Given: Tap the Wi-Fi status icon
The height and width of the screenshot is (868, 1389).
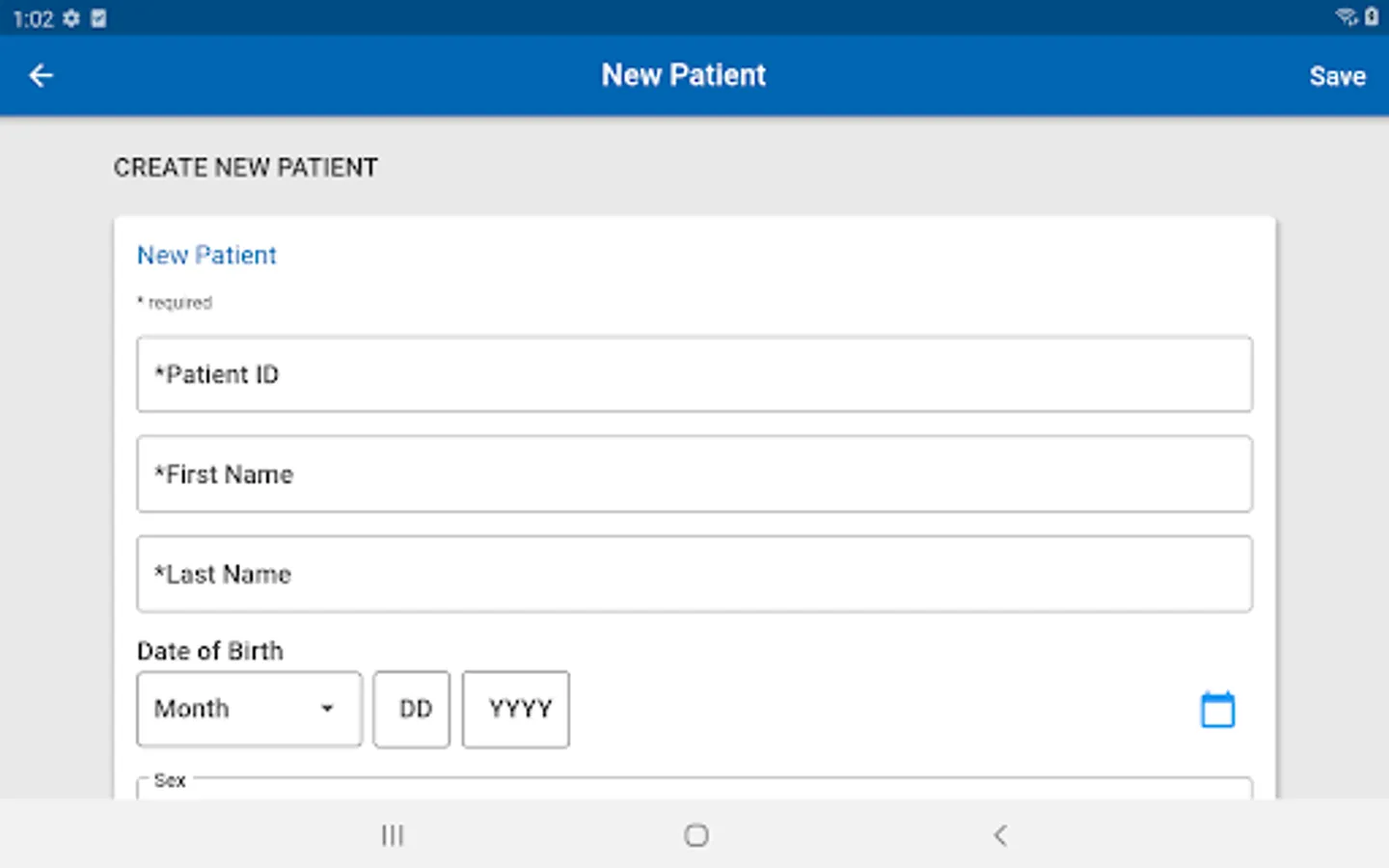Looking at the screenshot, I should point(1346,16).
